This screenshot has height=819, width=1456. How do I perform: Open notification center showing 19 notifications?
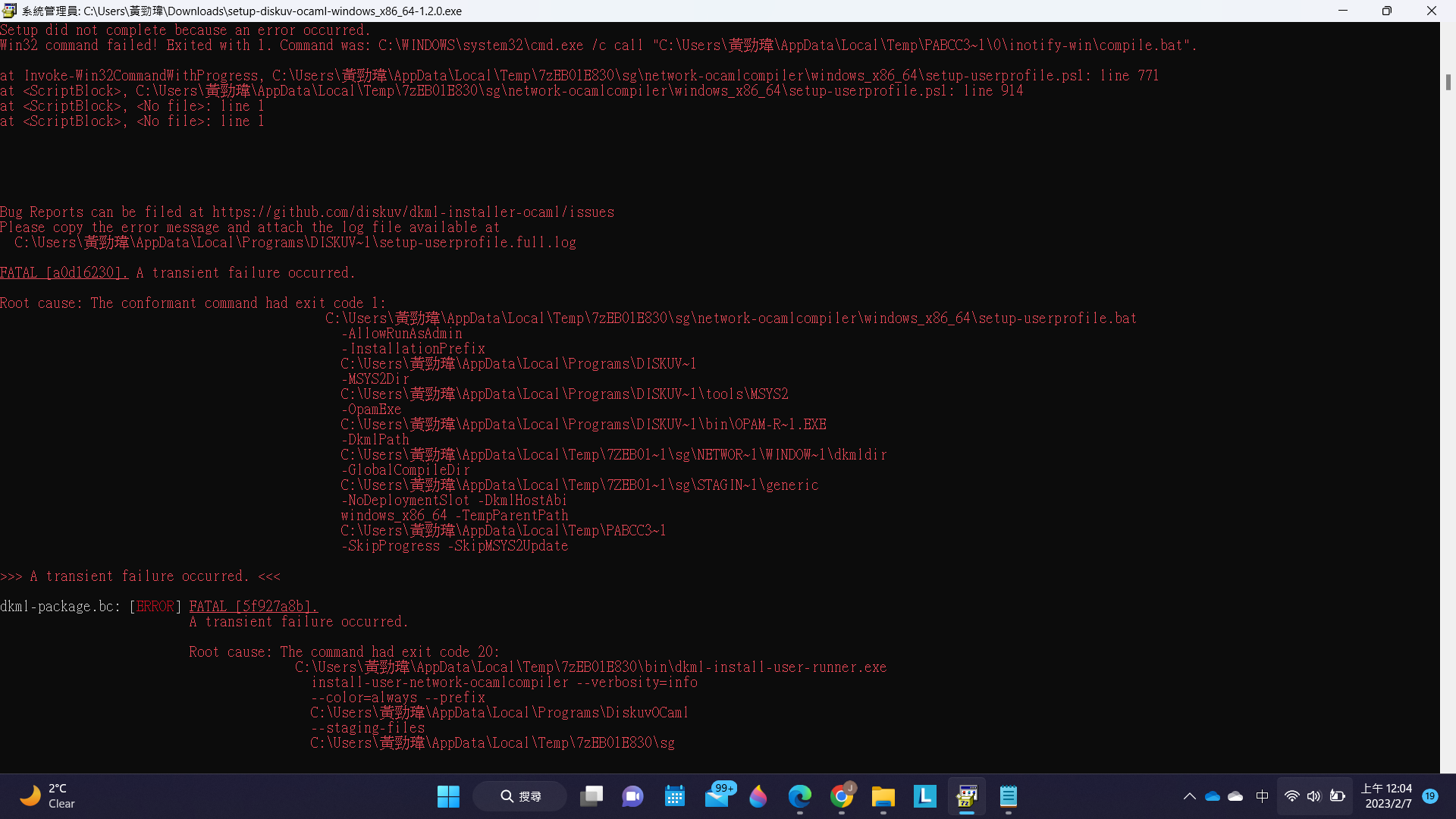pyautogui.click(x=1431, y=796)
